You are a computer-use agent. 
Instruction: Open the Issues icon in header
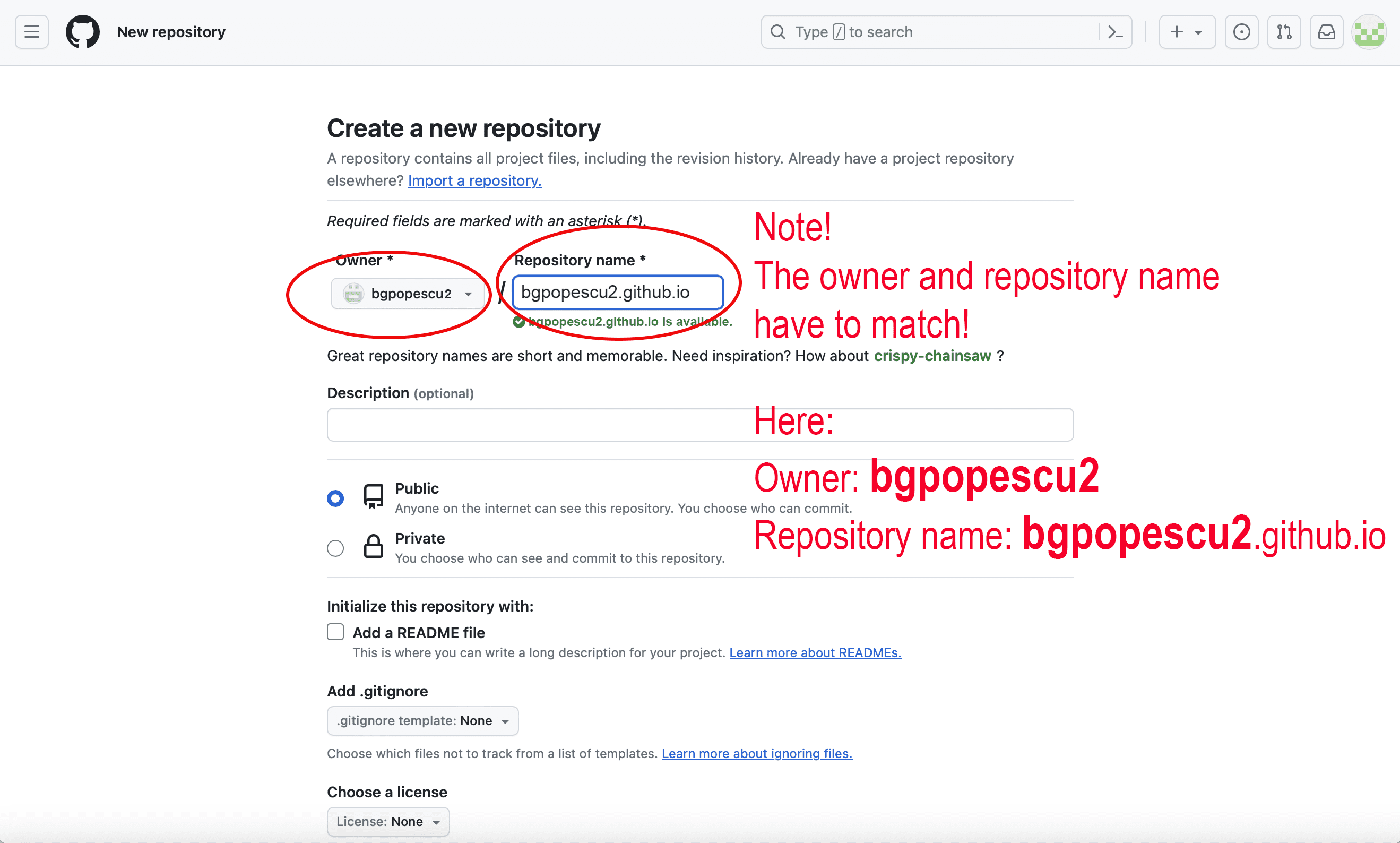pyautogui.click(x=1242, y=32)
